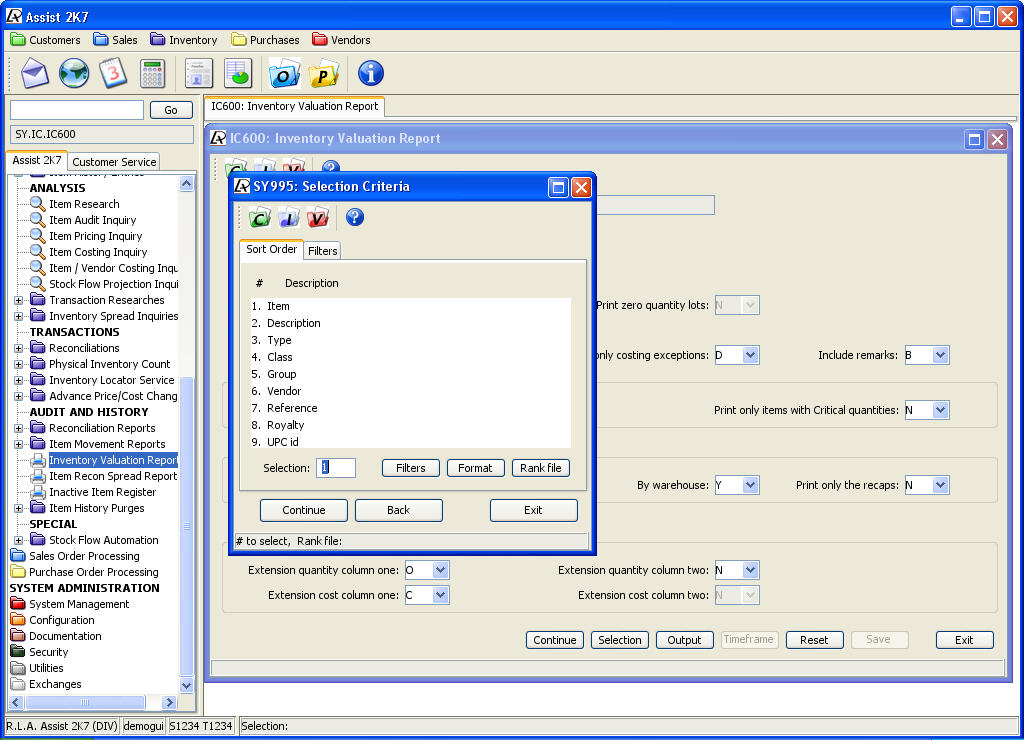Viewport: 1024px width, 740px height.
Task: Switch to Filters tab in Selection Criteria
Action: pyautogui.click(x=323, y=251)
